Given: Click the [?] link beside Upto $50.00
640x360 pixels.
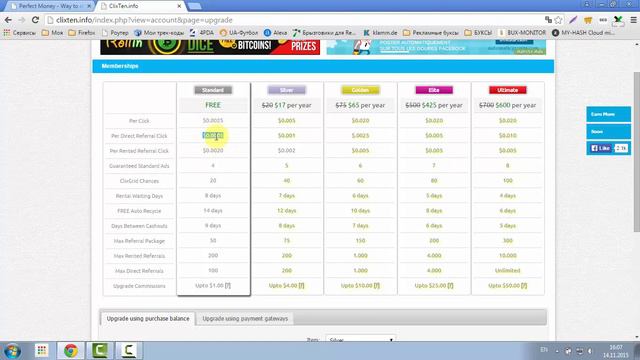Looking at the screenshot, I should click(x=524, y=286).
